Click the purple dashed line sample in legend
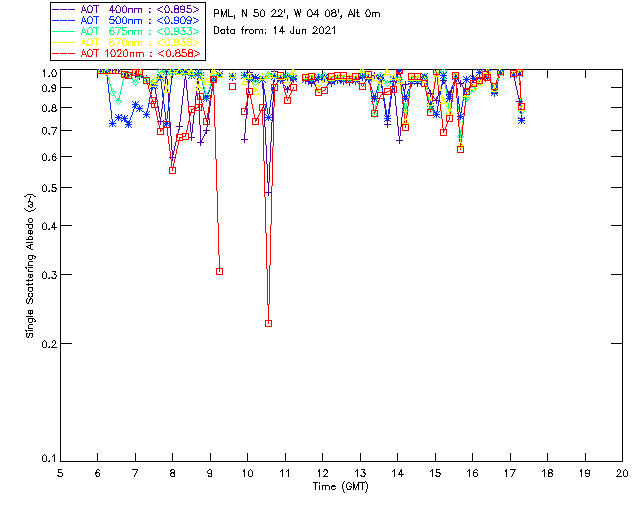Image resolution: width=640 pixels, height=512 pixels. pyautogui.click(x=64, y=9)
